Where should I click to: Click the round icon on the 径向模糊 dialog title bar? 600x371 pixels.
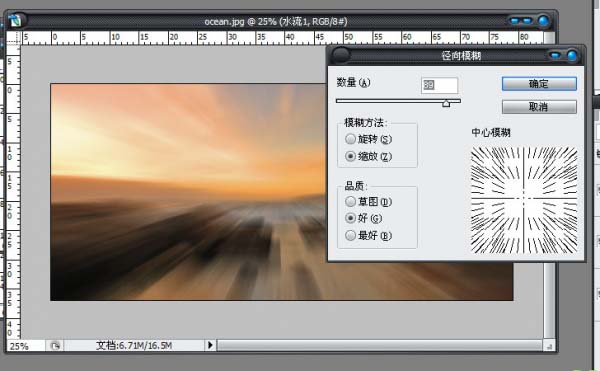click(x=340, y=55)
